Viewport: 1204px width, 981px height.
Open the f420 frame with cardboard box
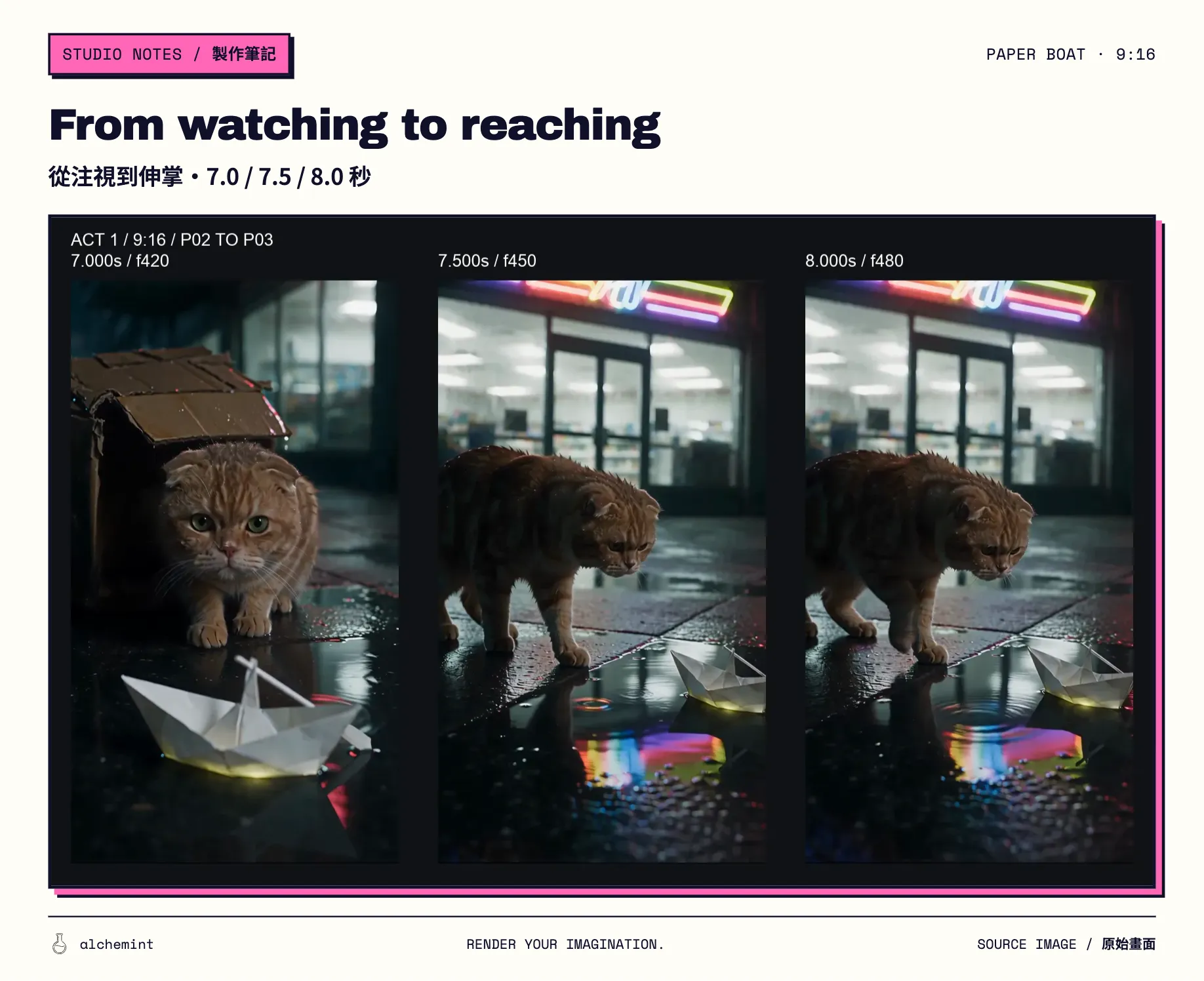[x=235, y=571]
